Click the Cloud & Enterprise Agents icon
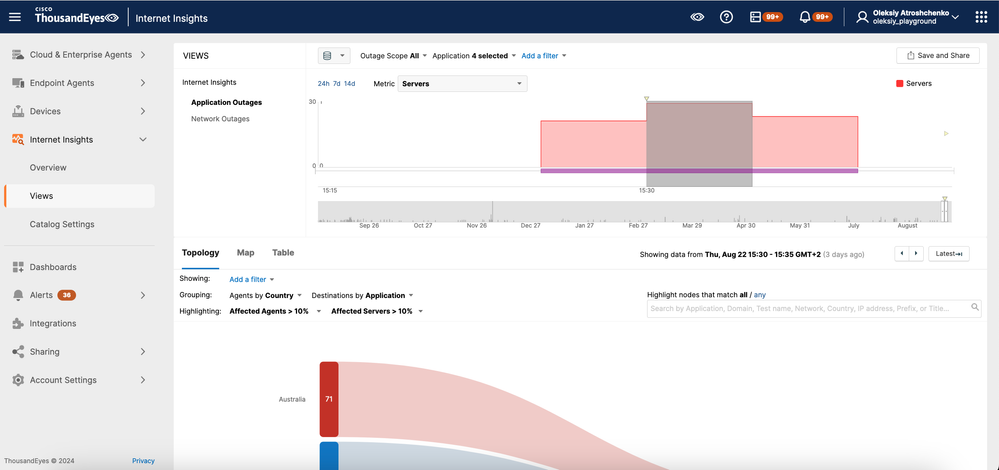The height and width of the screenshot is (470, 999). point(18,55)
